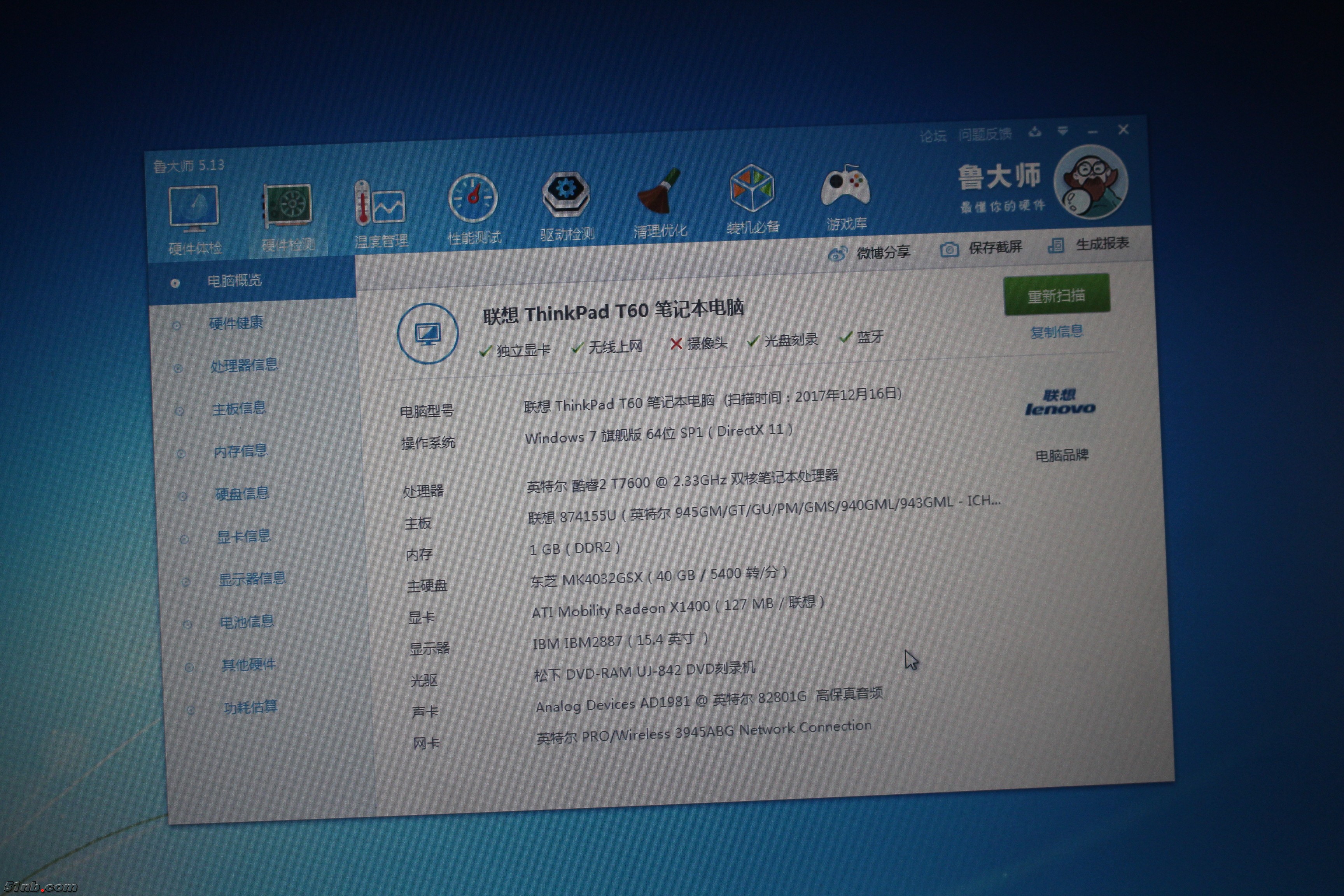Open the skin shirt icon in title bar
This screenshot has width=1344, height=896.
pyautogui.click(x=1035, y=133)
